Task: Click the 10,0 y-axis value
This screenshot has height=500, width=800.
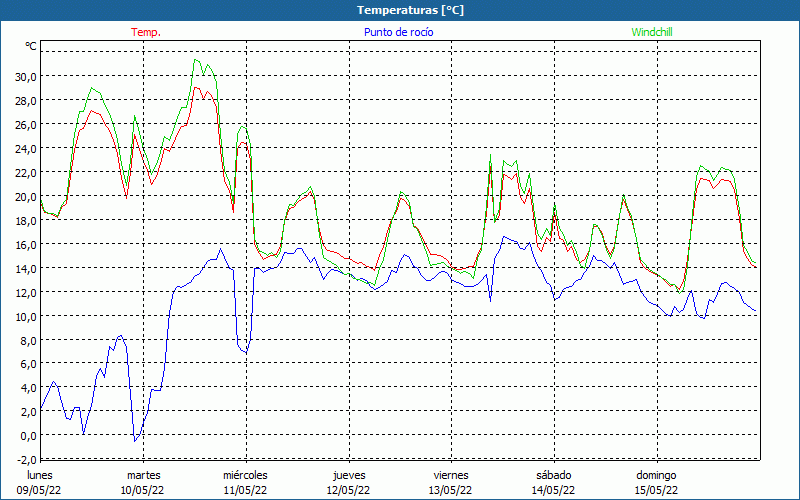Action: [26, 316]
